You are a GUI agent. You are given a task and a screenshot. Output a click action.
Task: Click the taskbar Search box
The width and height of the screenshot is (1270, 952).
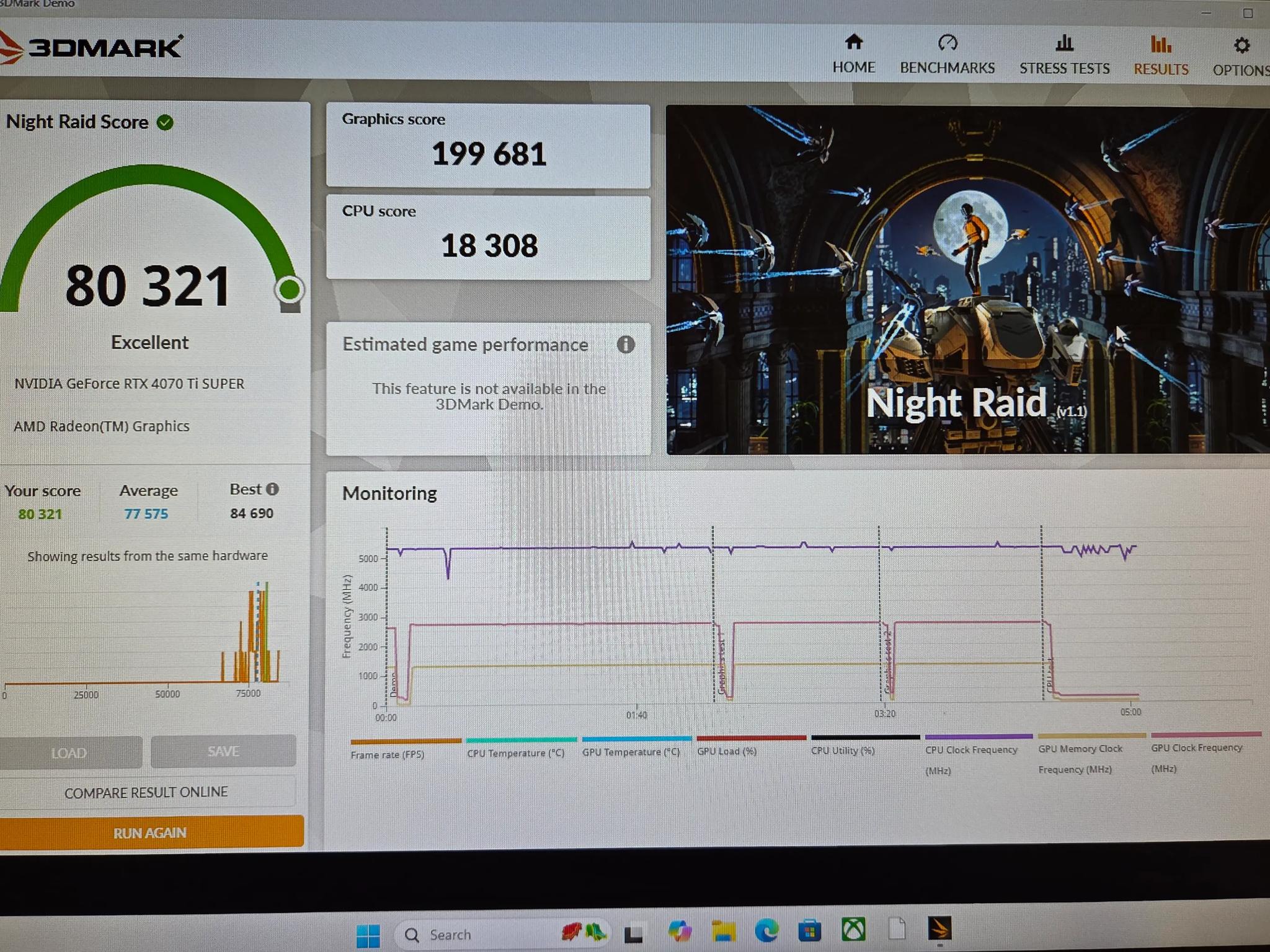(x=502, y=934)
